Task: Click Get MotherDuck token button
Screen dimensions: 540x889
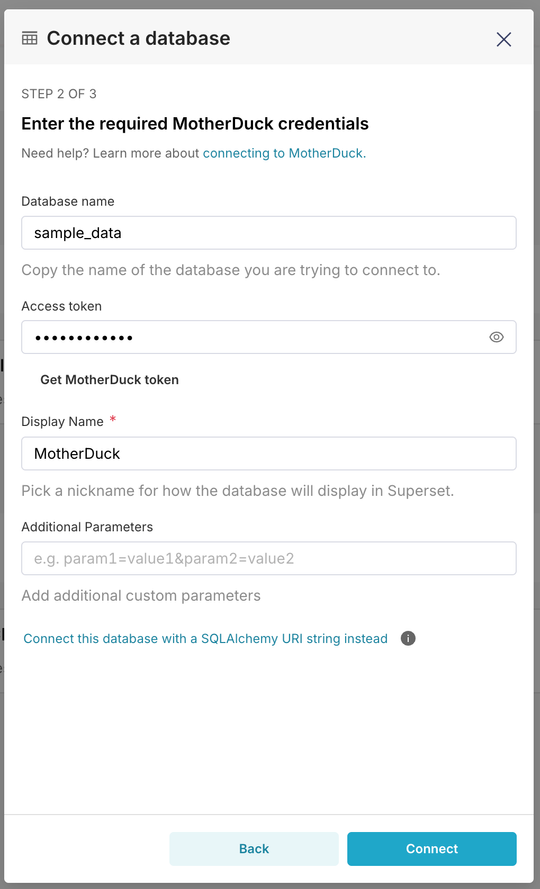Action: click(109, 380)
